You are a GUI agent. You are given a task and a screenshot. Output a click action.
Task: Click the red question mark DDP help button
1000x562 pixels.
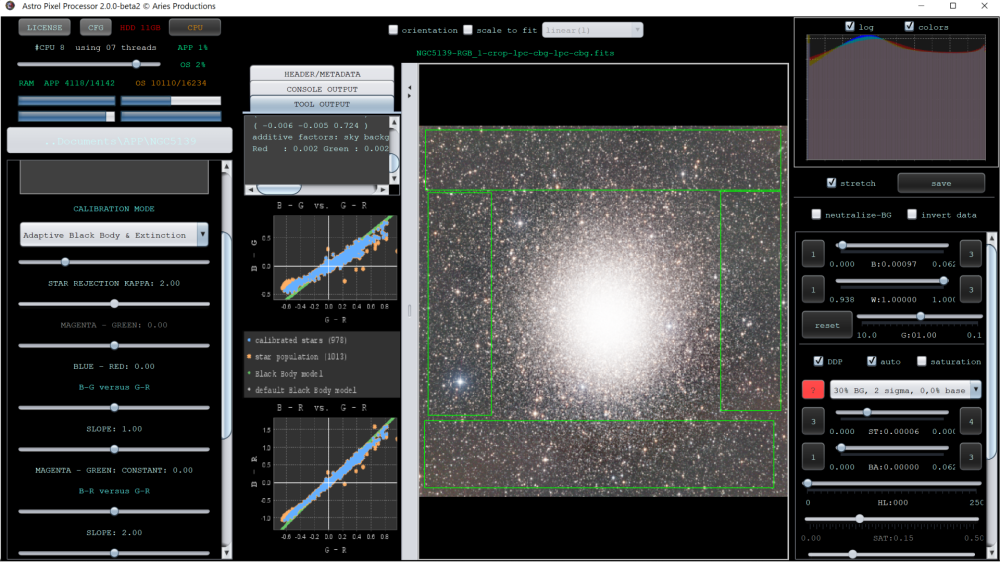pyautogui.click(x=812, y=390)
